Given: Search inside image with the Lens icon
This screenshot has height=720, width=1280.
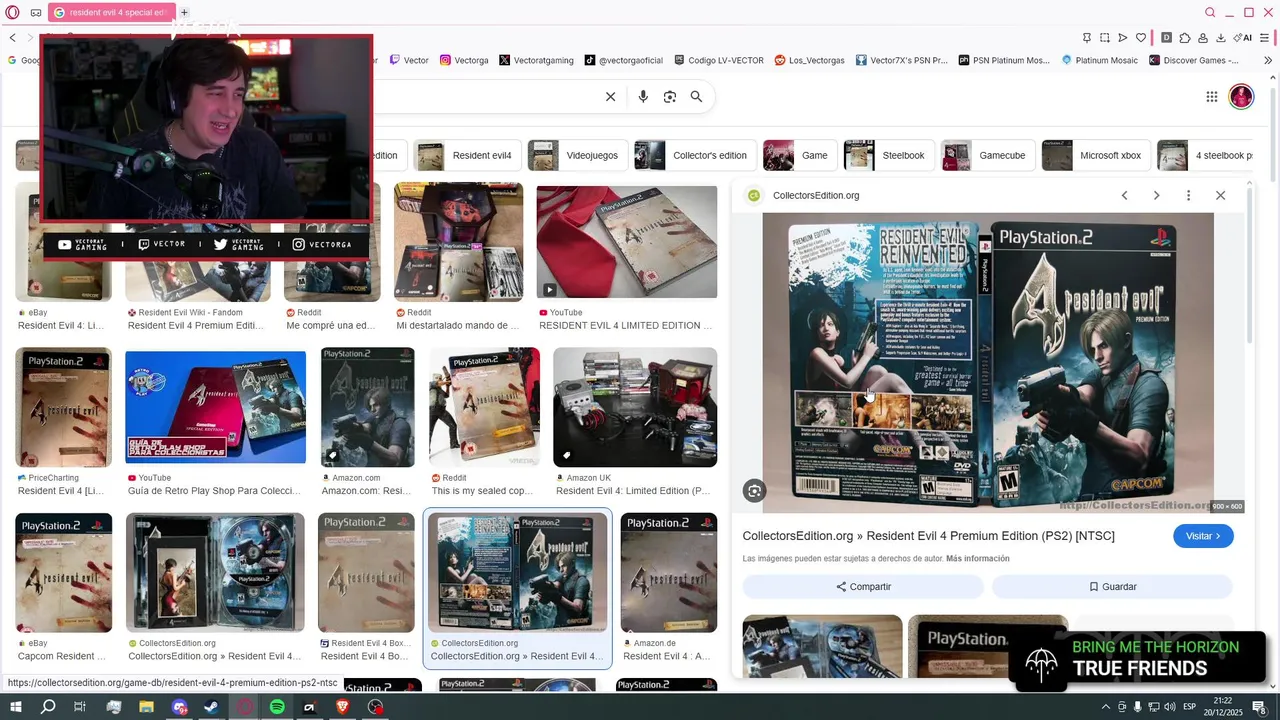Looking at the screenshot, I should pyautogui.click(x=755, y=490).
